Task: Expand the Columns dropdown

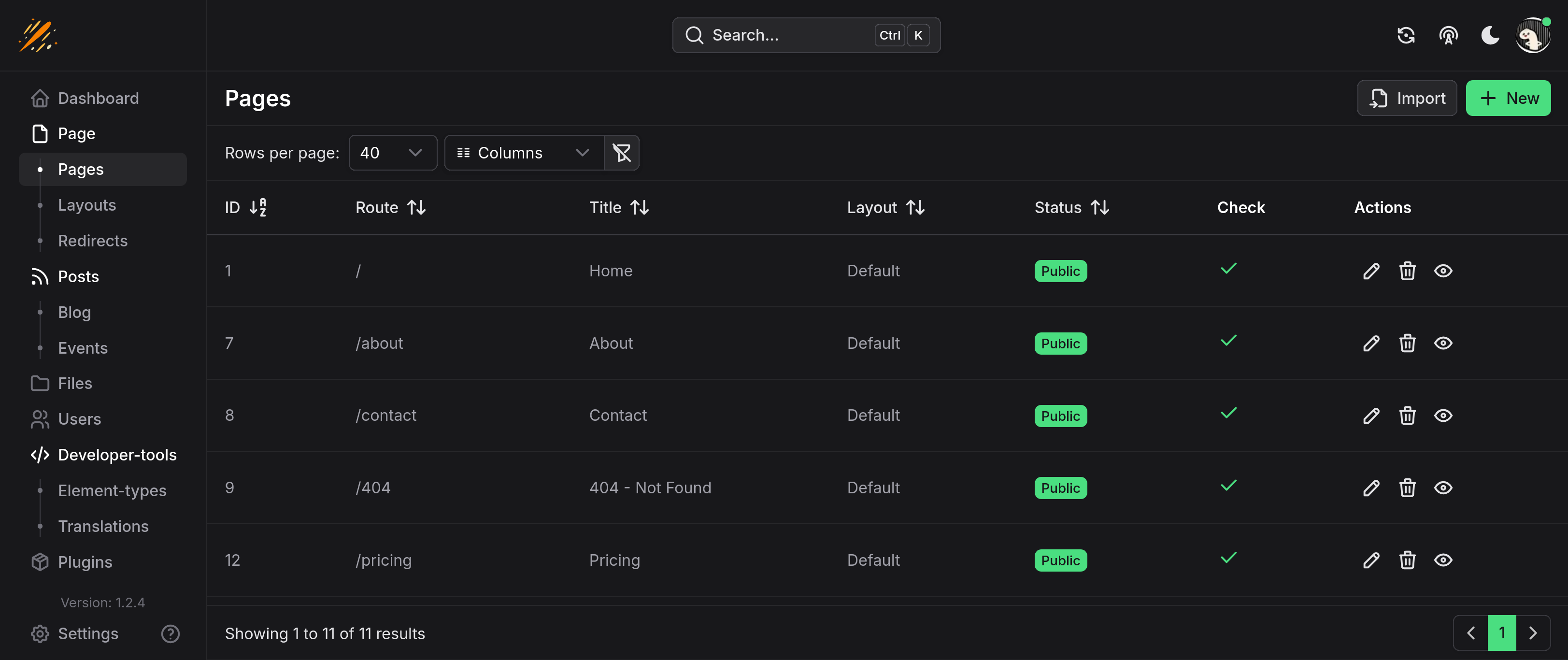Action: [524, 153]
